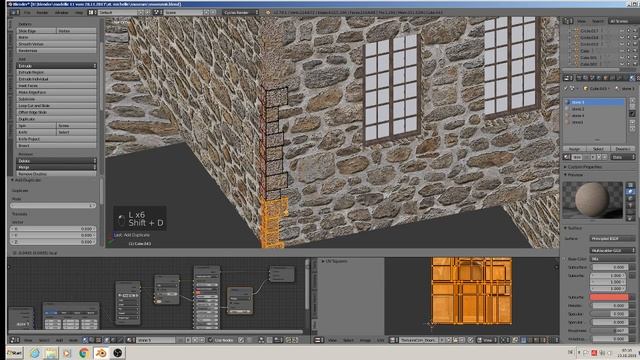Open the Node menu in node editor
The height and width of the screenshot is (360, 640).
pos(73,340)
